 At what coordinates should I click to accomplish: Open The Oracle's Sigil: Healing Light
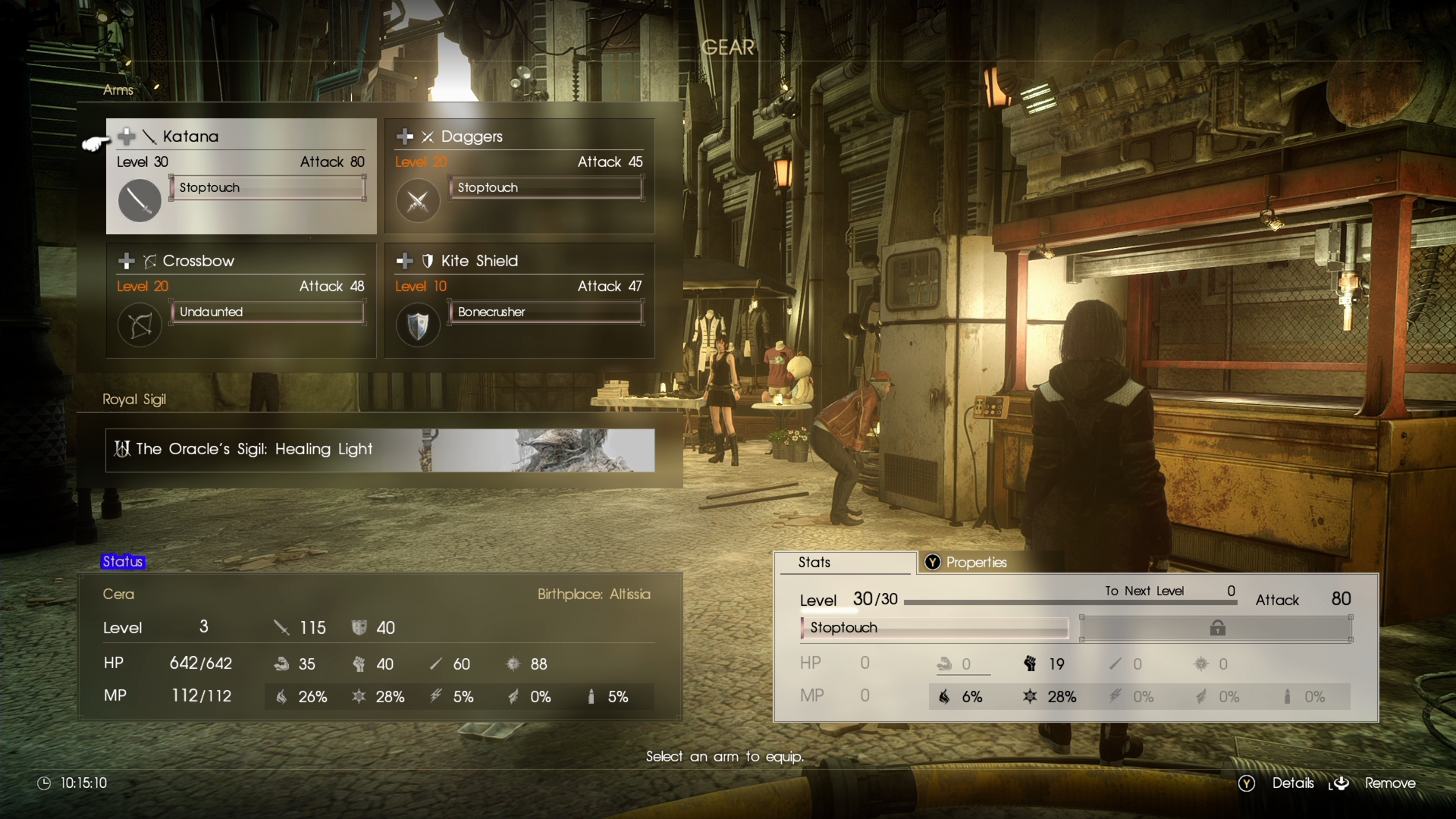380,450
